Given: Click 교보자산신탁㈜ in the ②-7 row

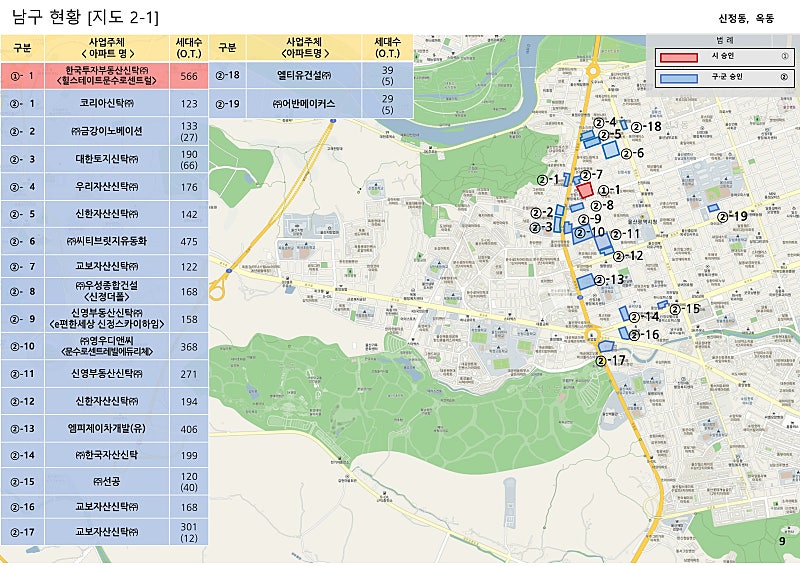Looking at the screenshot, I should [107, 266].
